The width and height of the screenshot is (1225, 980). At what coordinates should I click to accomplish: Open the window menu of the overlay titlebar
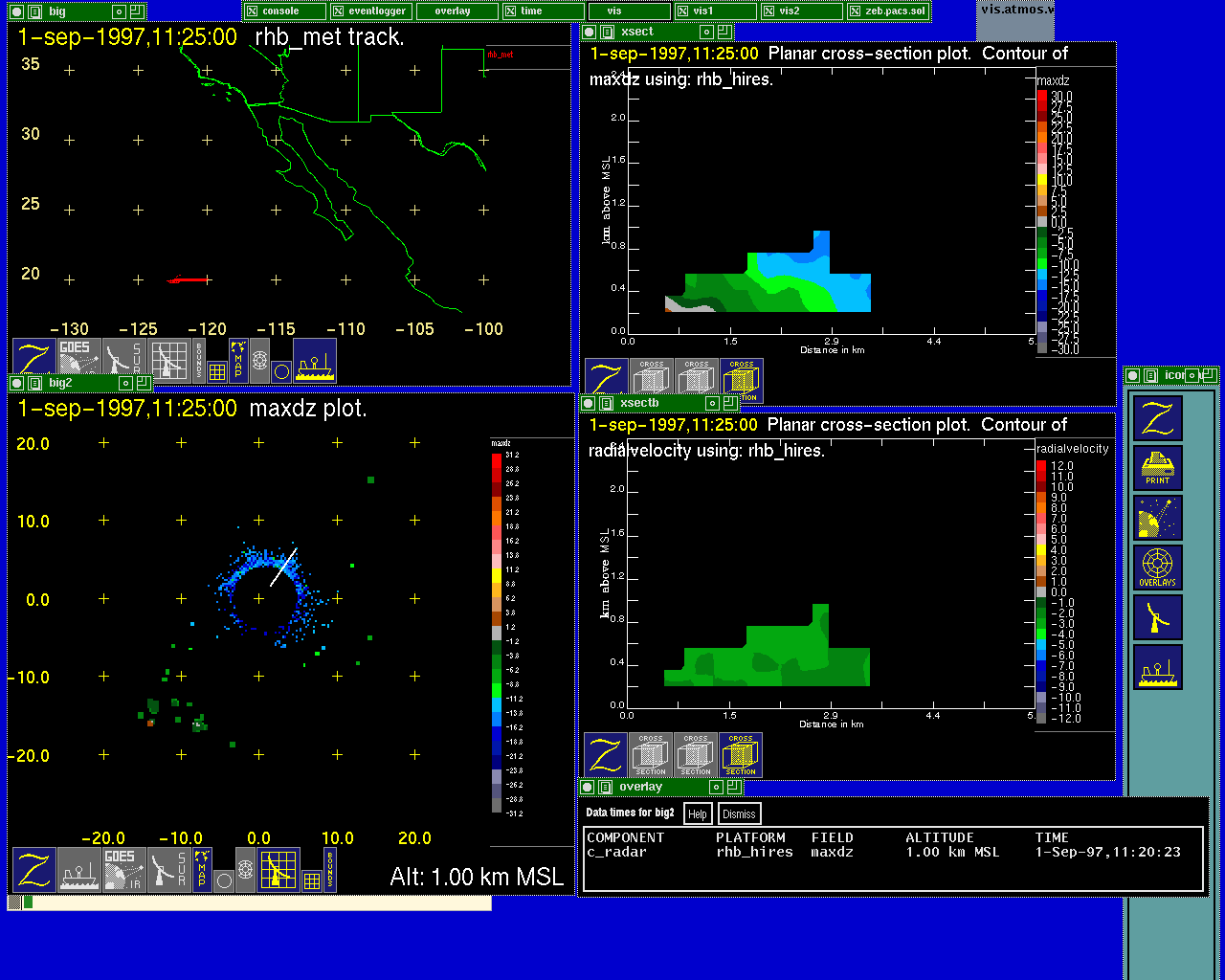tap(588, 787)
